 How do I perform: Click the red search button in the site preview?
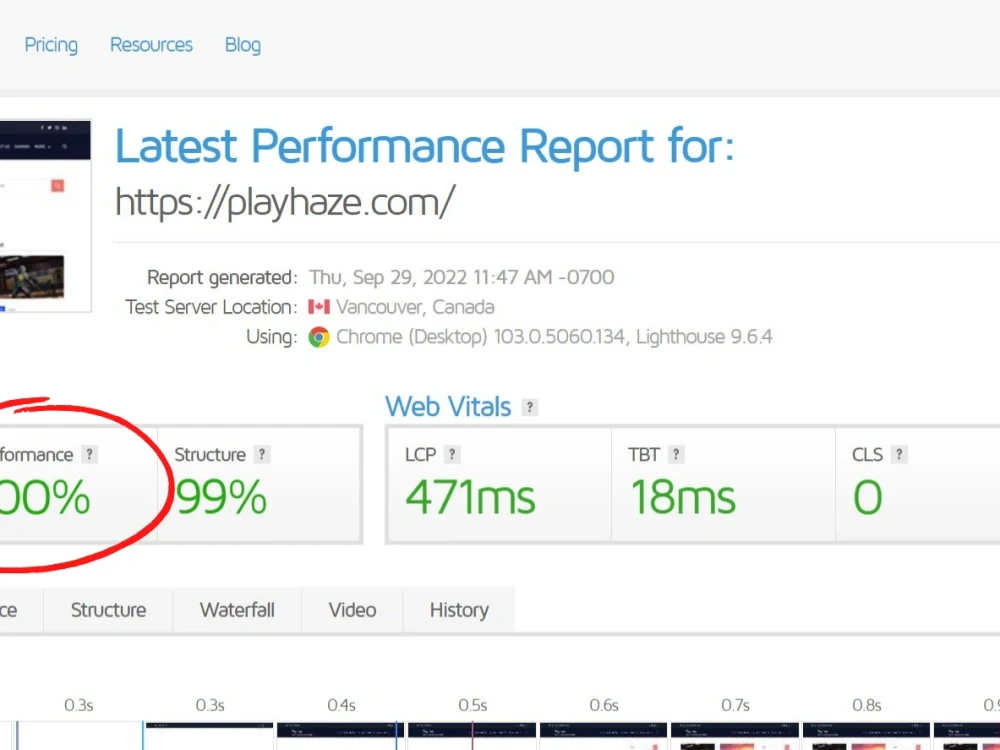click(x=58, y=186)
